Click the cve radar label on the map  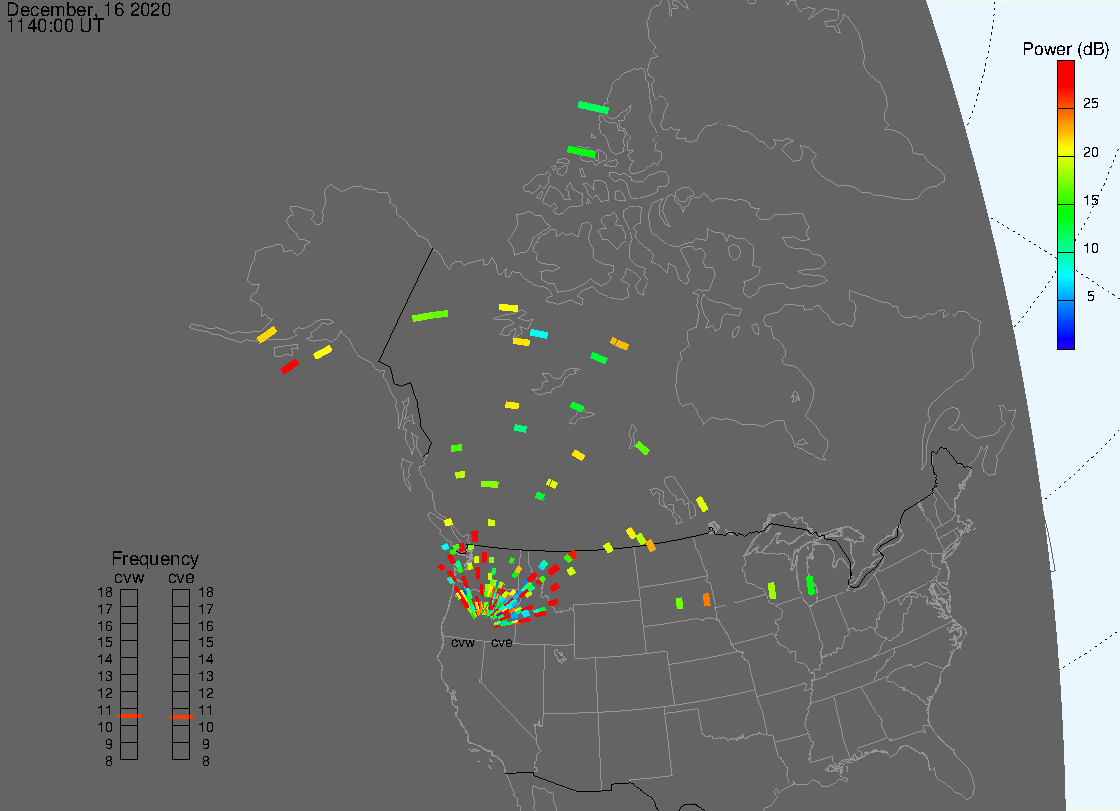501,643
